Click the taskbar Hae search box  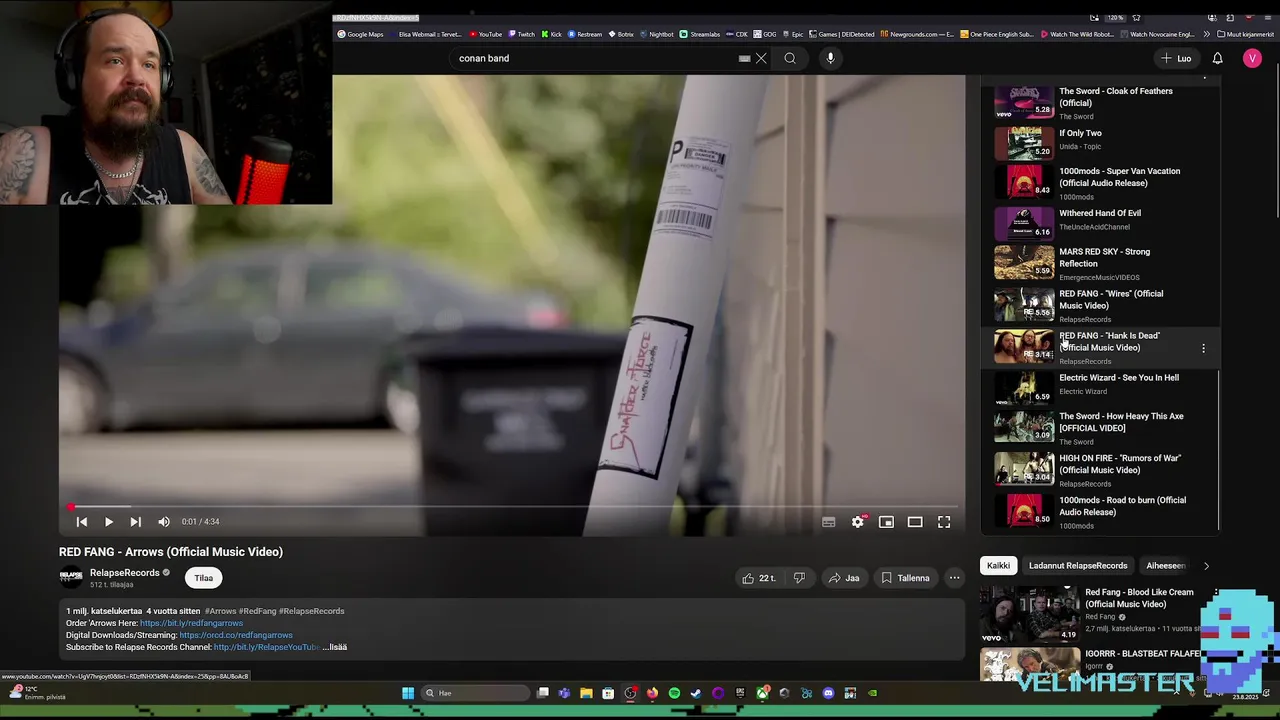pos(476,693)
